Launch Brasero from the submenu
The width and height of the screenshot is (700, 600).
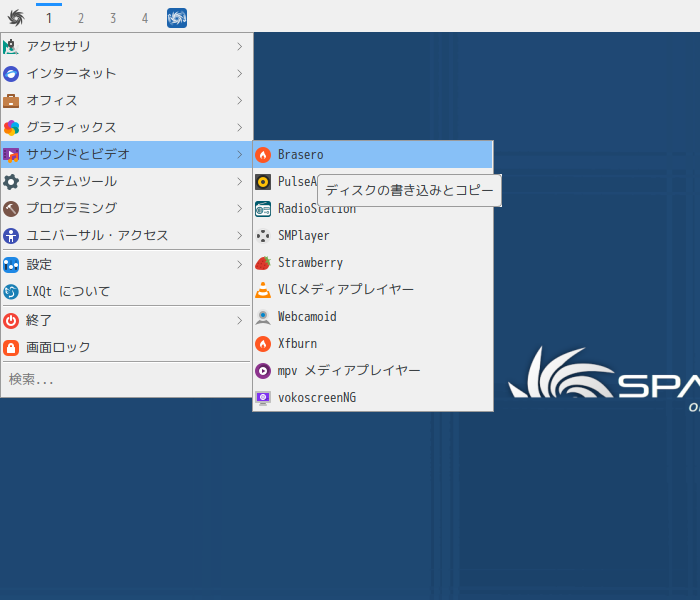click(x=373, y=155)
